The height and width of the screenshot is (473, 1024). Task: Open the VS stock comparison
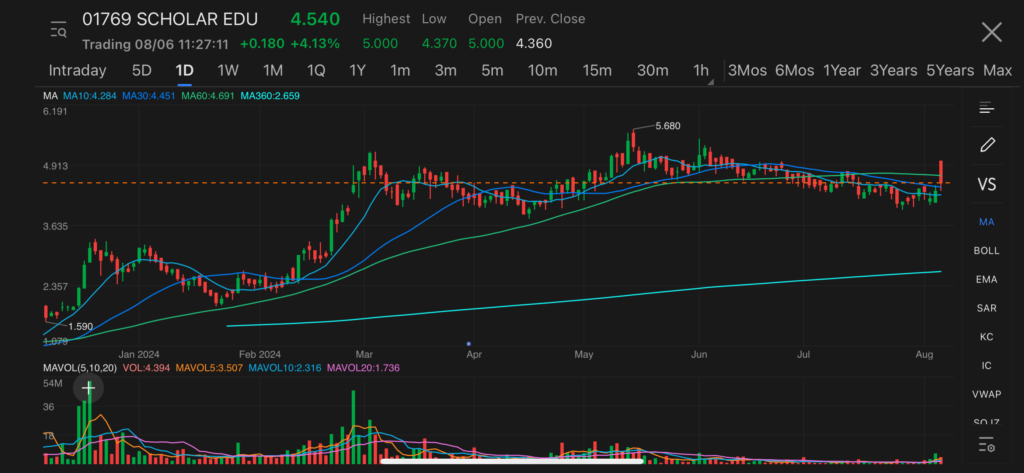pos(986,184)
